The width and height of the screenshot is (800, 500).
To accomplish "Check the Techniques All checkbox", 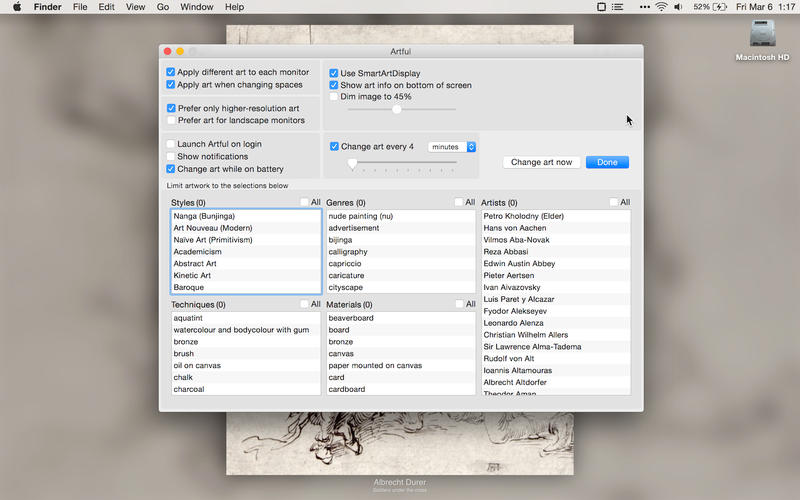I will point(305,304).
